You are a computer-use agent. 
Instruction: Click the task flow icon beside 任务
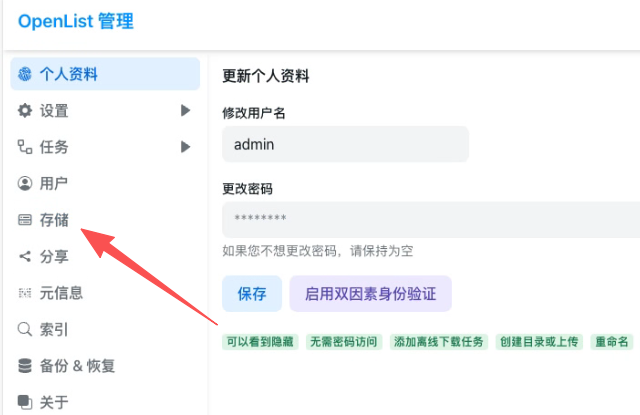25,147
